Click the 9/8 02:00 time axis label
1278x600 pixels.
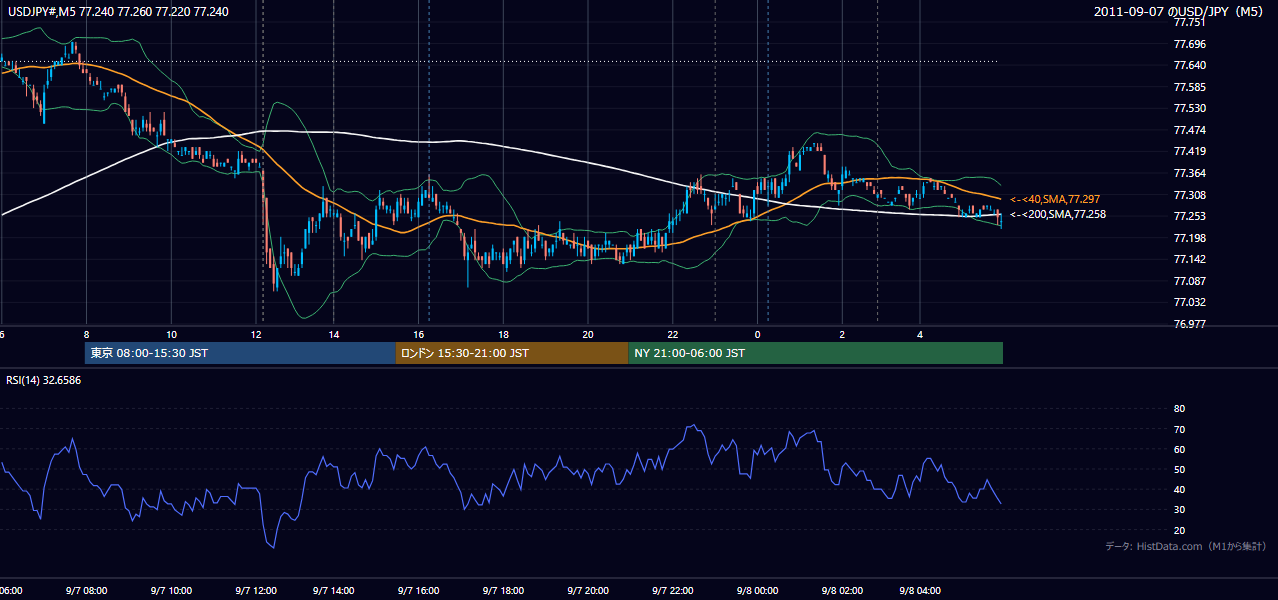[x=842, y=591]
